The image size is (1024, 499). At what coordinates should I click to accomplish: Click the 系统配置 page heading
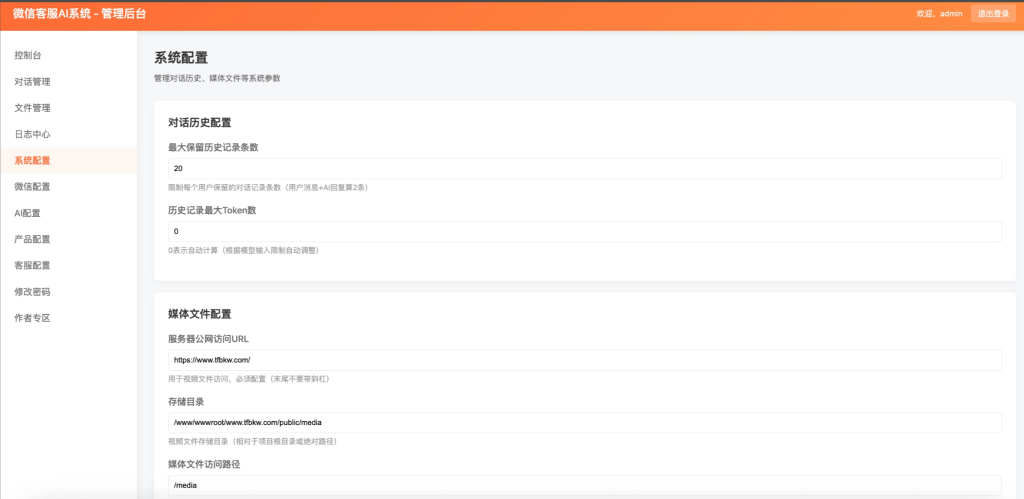click(181, 58)
